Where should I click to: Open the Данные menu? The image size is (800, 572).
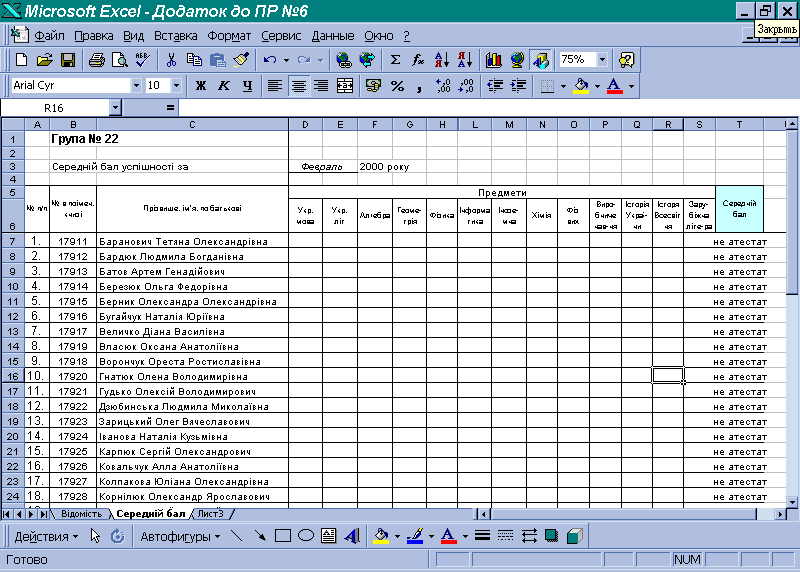point(333,36)
